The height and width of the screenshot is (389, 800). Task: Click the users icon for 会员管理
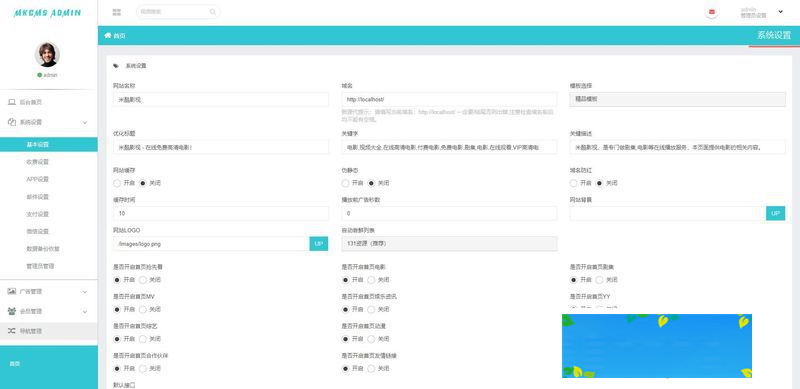click(12, 311)
